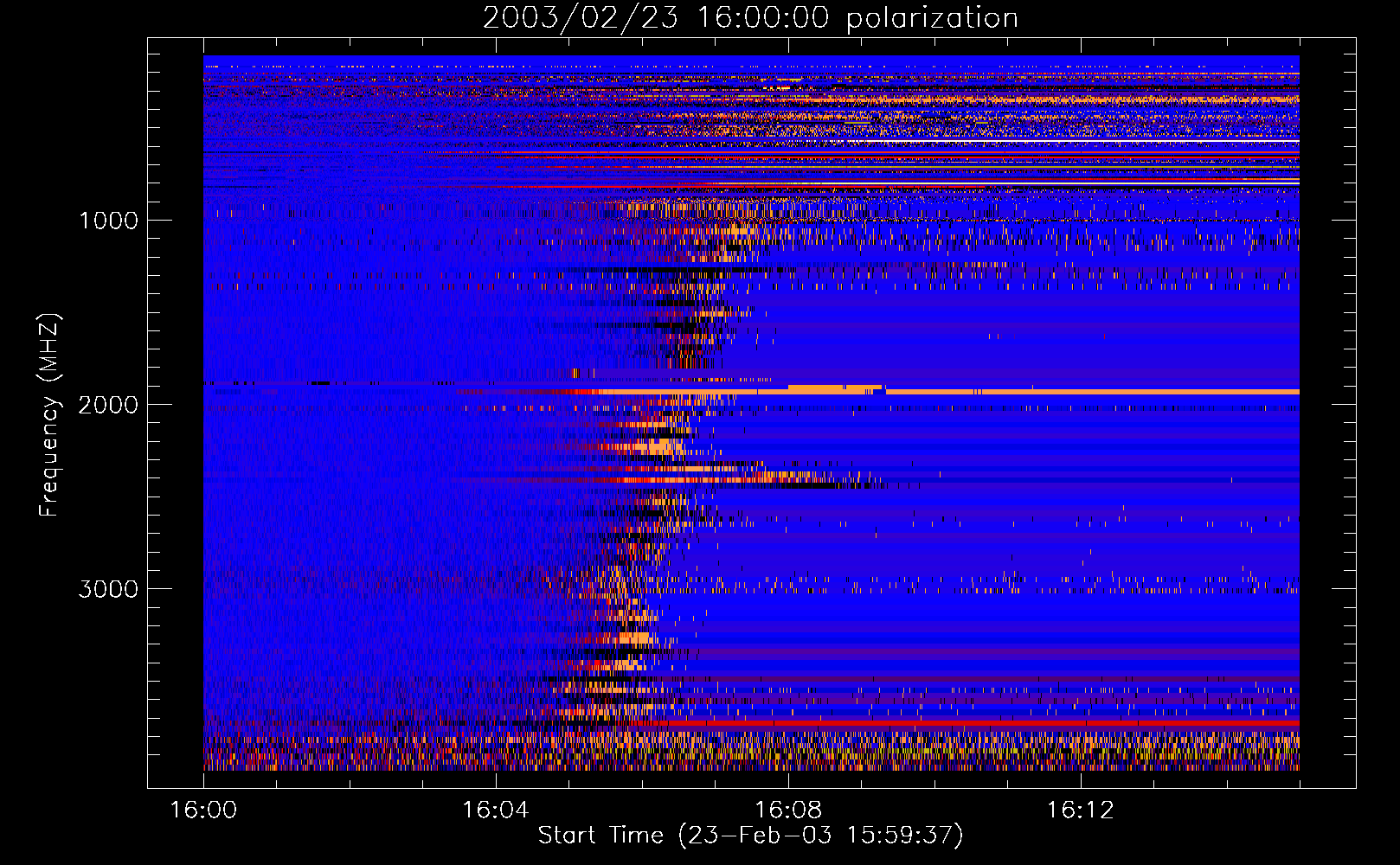1400x865 pixels.
Task: Click the plot title '2003/02/23 16:00:00 polarization'
Action: point(750,18)
